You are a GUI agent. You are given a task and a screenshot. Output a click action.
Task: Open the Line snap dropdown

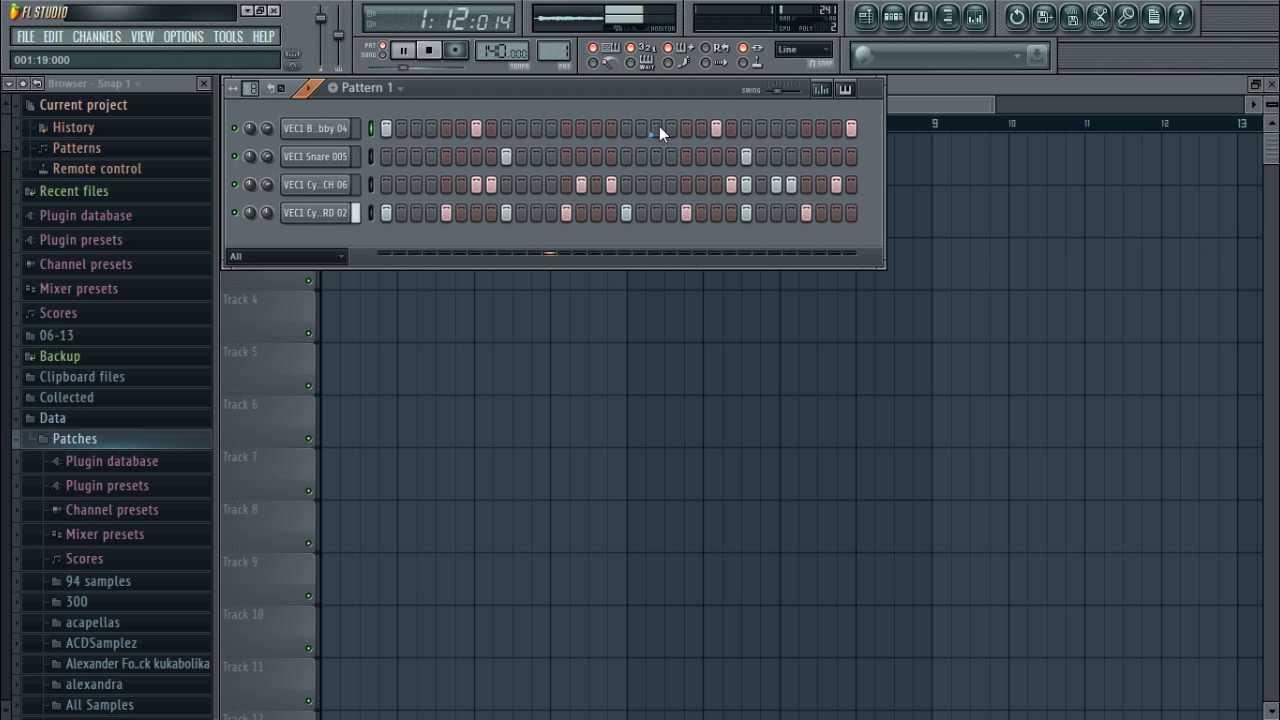803,49
